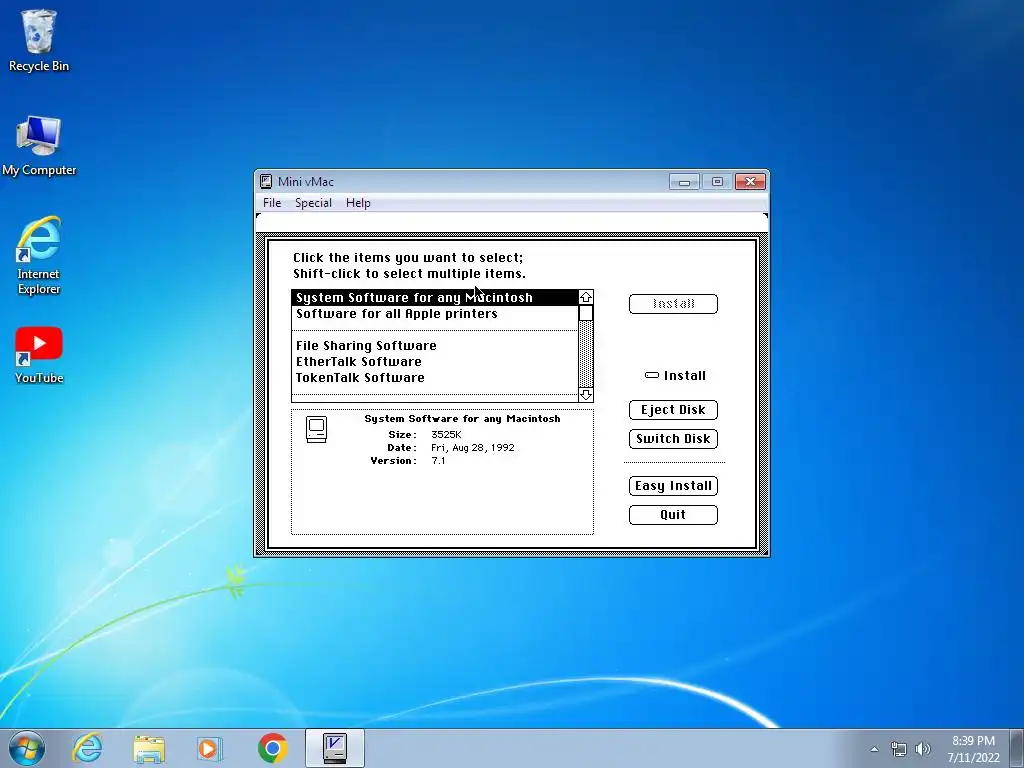Click the version value 7.1

click(438, 461)
